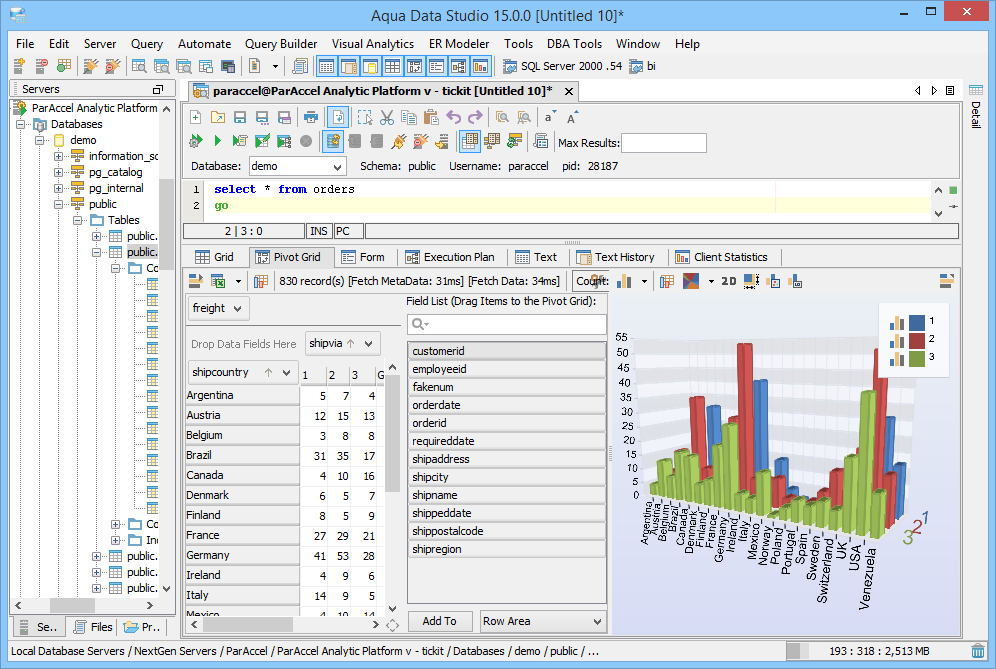
Task: Click the grey Stop execution circle icon
Action: pyautogui.click(x=306, y=141)
